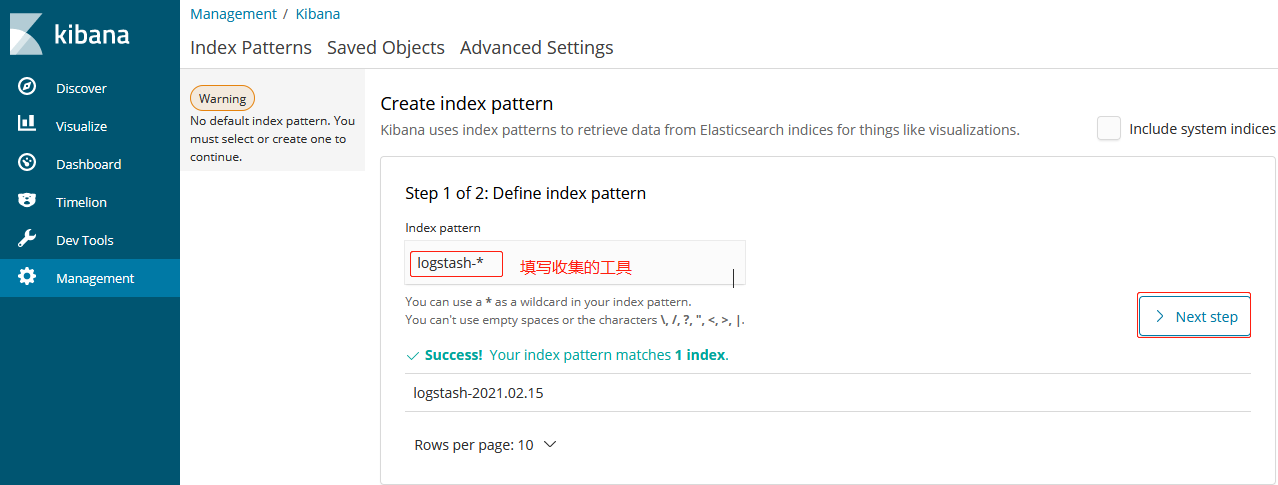Open Dev Tools via the wrench icon

(x=27, y=239)
